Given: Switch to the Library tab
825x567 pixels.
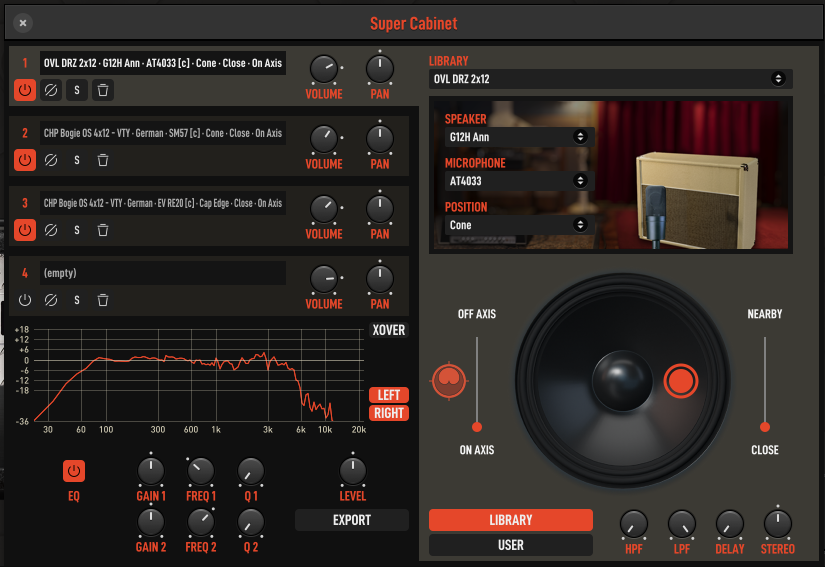Looking at the screenshot, I should coord(510,520).
